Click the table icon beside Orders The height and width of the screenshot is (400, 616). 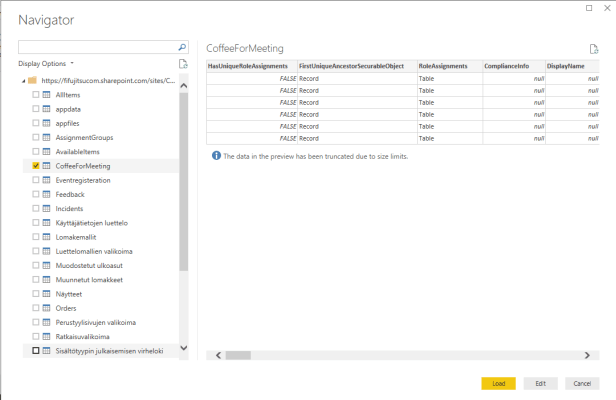click(x=46, y=308)
